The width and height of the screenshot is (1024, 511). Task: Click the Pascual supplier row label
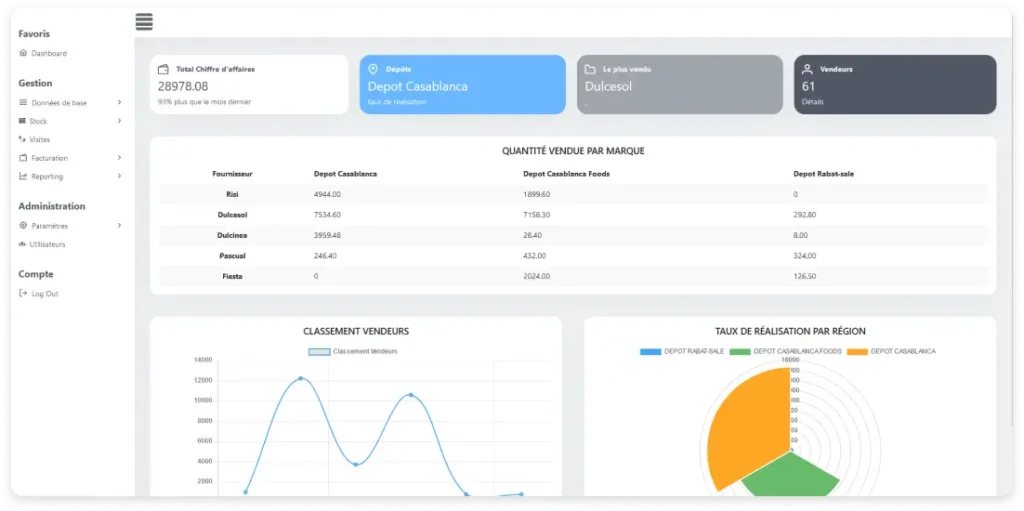[232, 256]
